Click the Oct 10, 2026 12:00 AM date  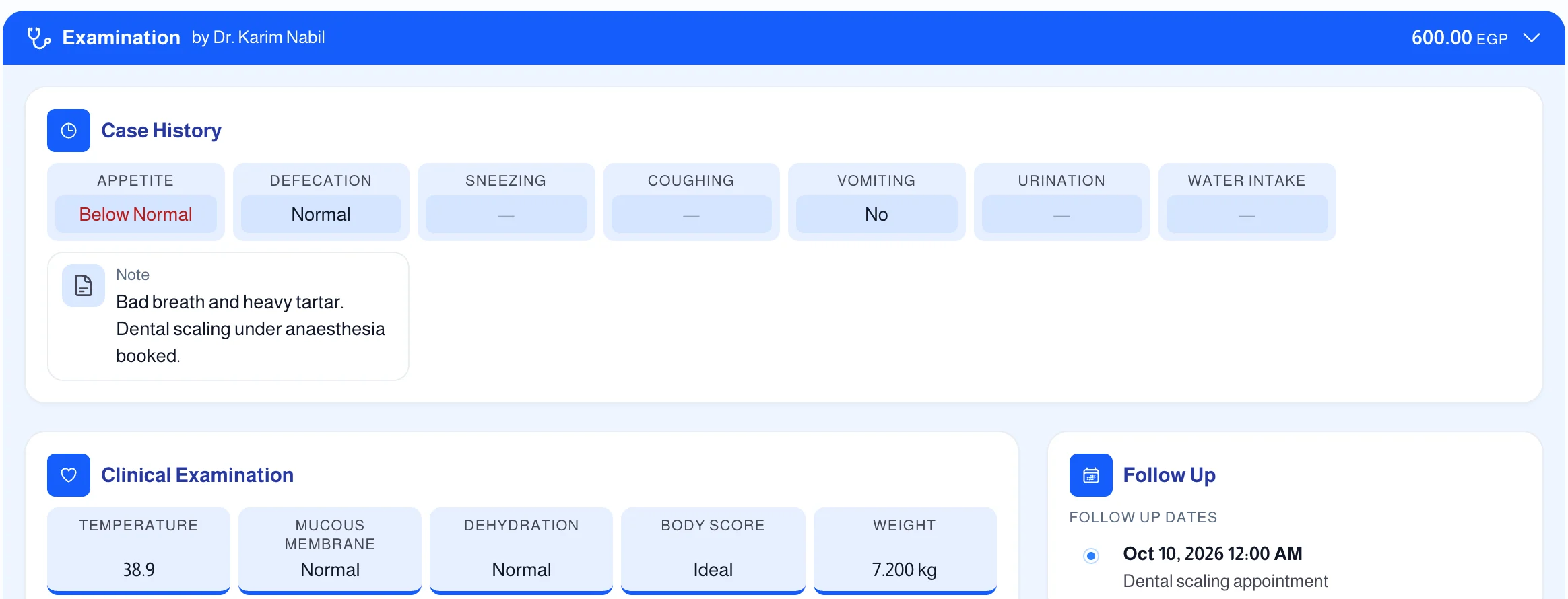(x=1213, y=553)
